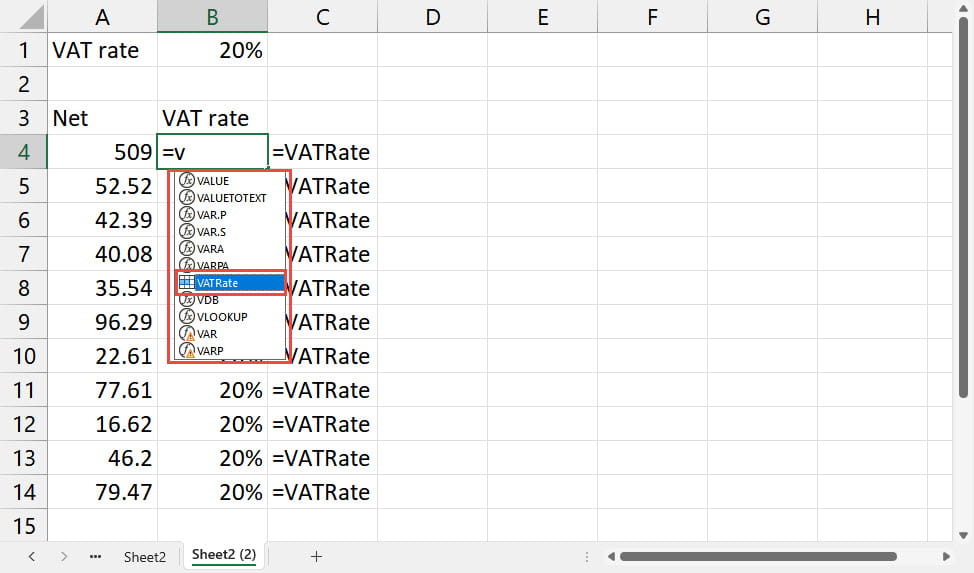Choose VLOOKUP function from suggestion list
The image size is (974, 573).
(x=222, y=317)
